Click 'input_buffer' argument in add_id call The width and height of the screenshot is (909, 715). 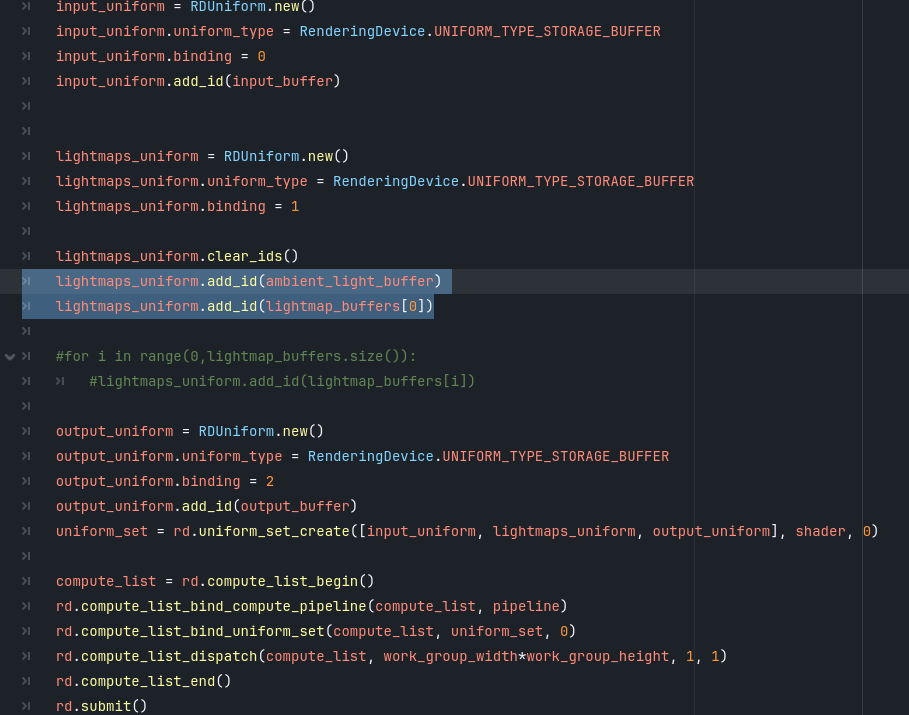pos(282,81)
